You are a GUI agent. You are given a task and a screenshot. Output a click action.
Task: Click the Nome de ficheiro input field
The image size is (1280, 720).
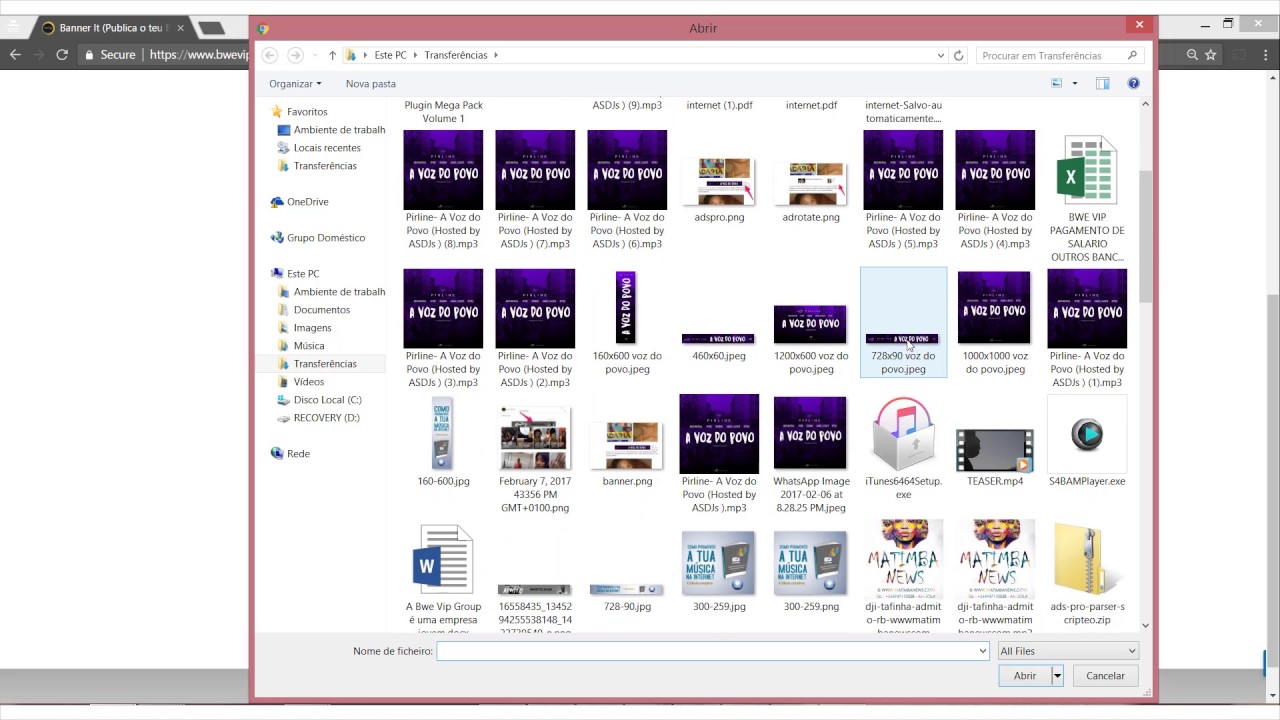713,651
